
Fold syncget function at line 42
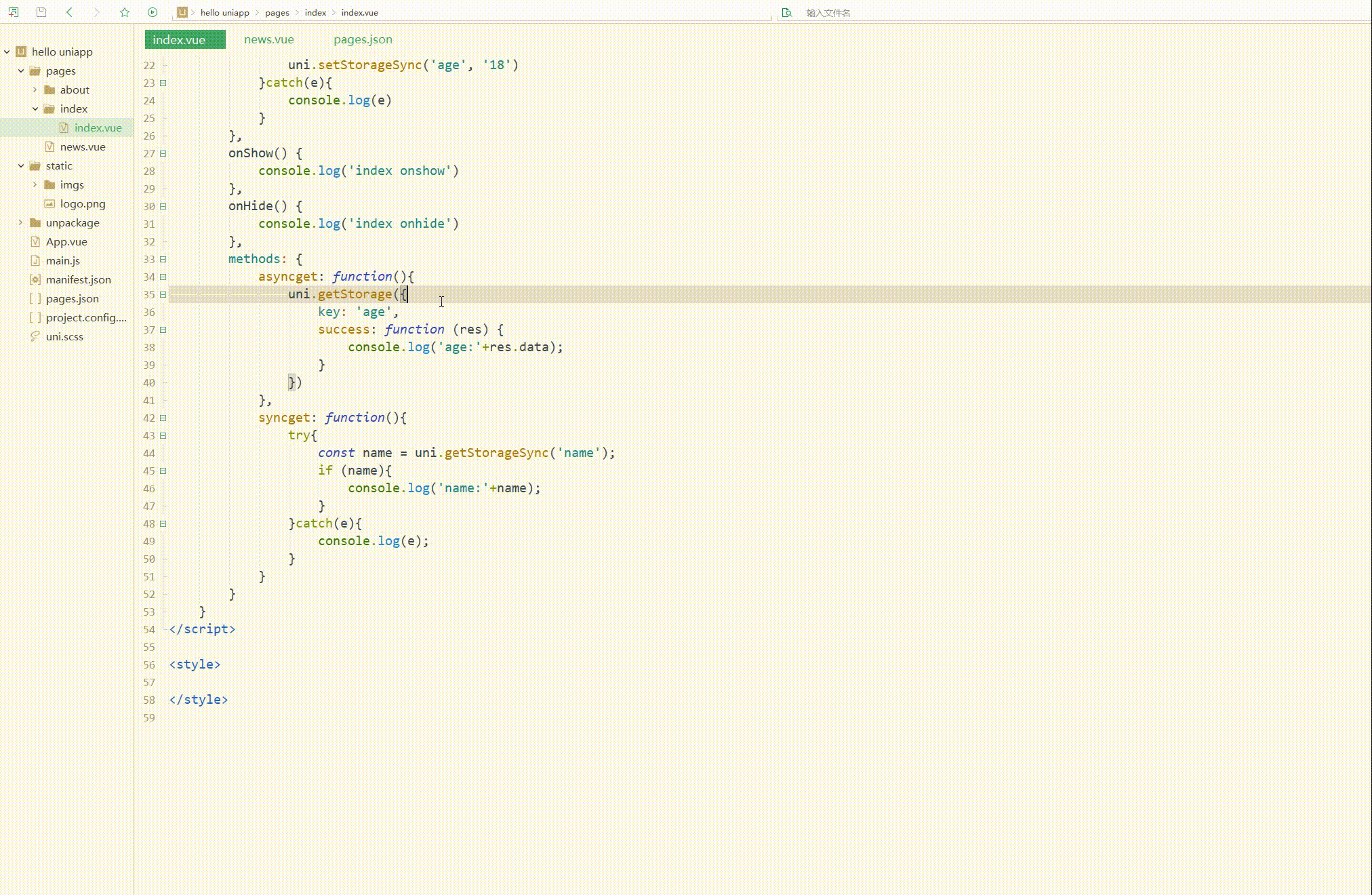[x=163, y=418]
